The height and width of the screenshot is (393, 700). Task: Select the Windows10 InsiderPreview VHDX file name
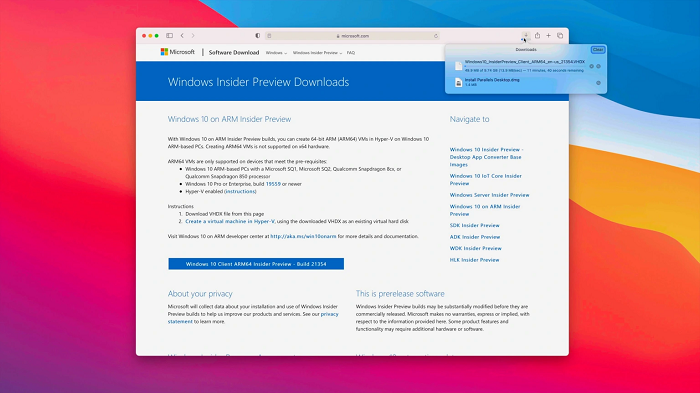[x=525, y=62]
